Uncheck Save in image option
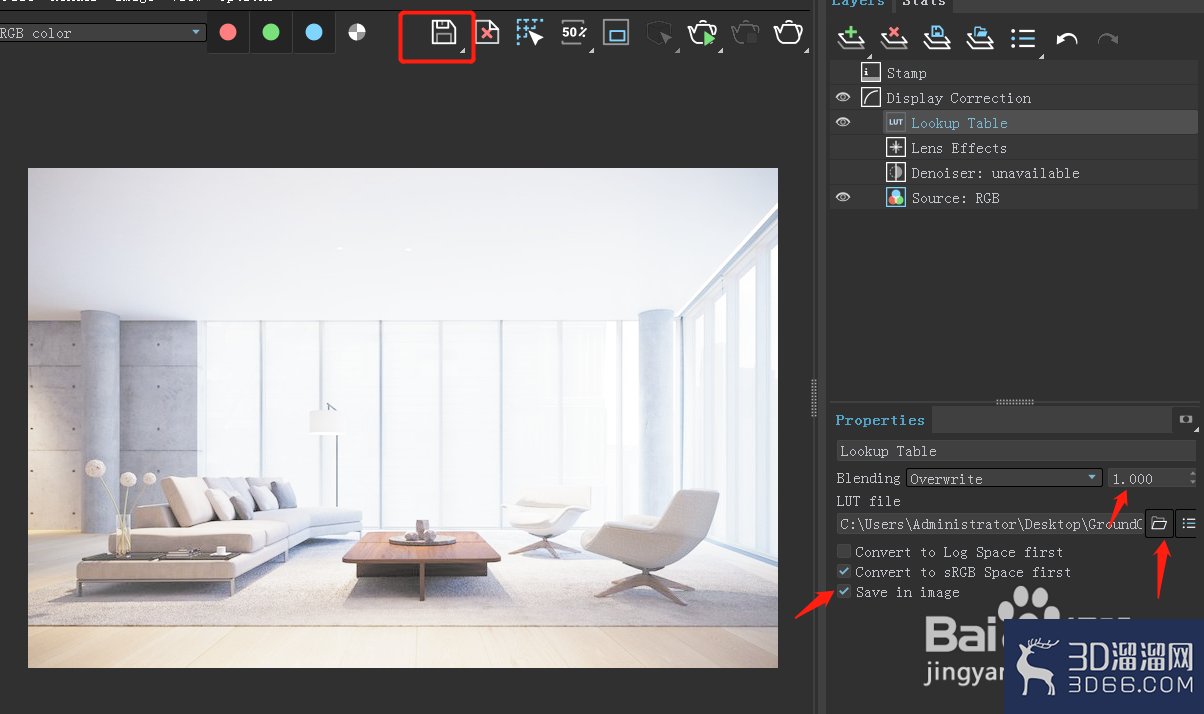1204x714 pixels. point(843,591)
